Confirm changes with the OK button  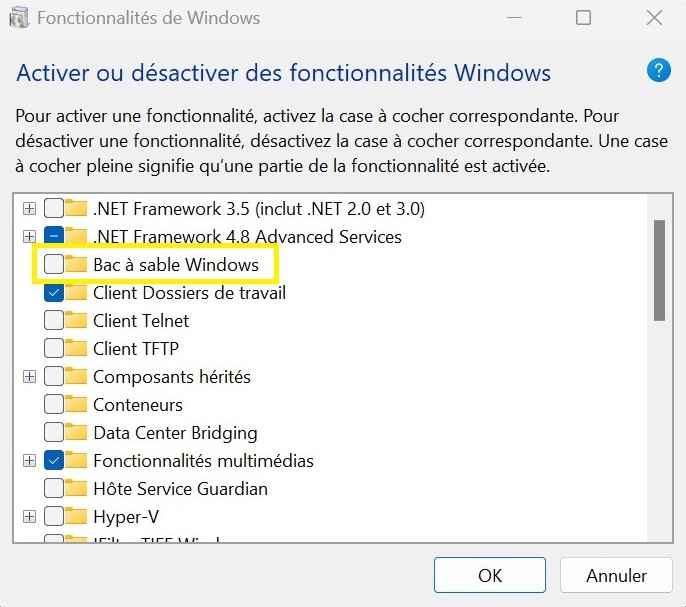click(490, 575)
